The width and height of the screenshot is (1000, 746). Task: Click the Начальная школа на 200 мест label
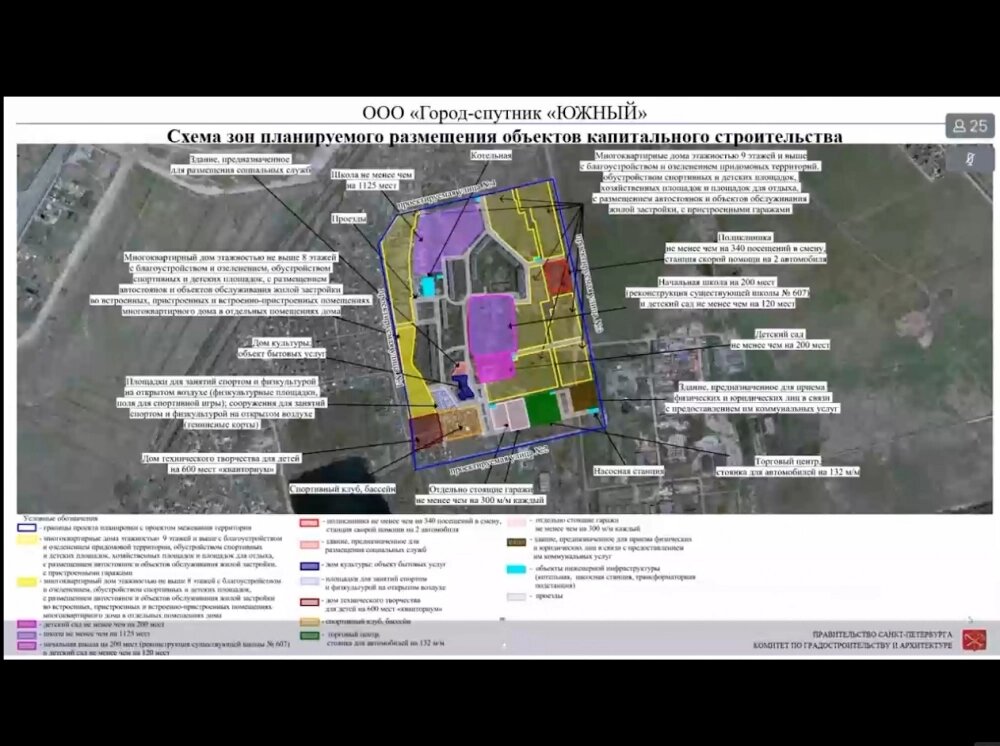(717, 293)
